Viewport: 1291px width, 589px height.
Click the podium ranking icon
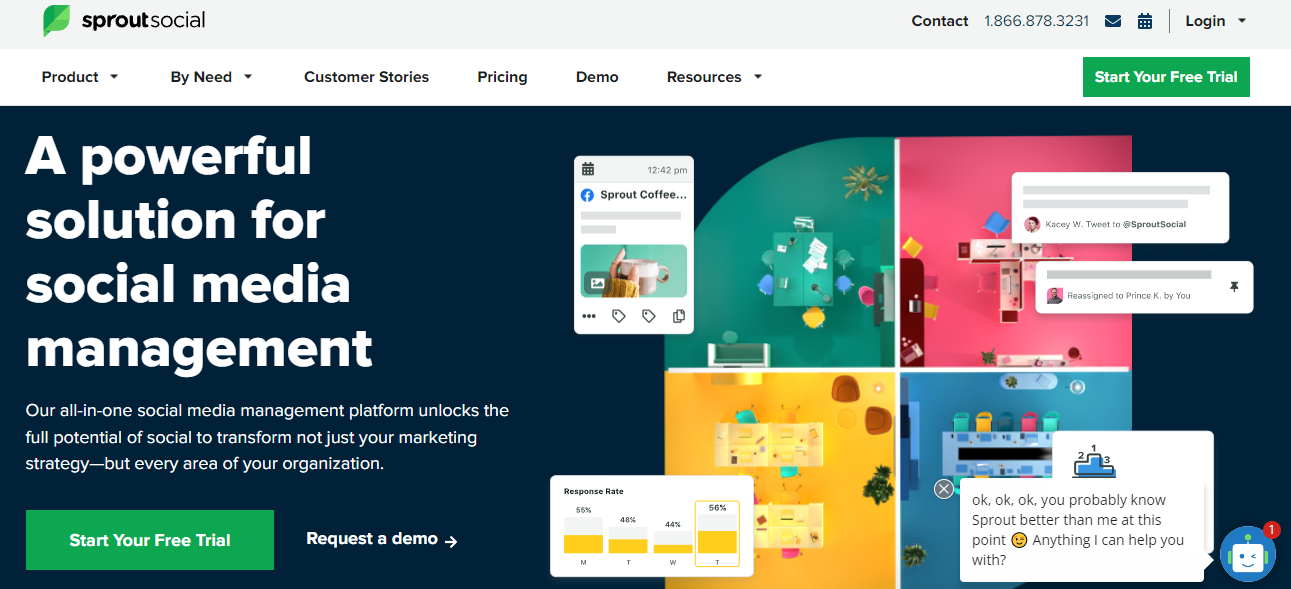tap(1094, 460)
